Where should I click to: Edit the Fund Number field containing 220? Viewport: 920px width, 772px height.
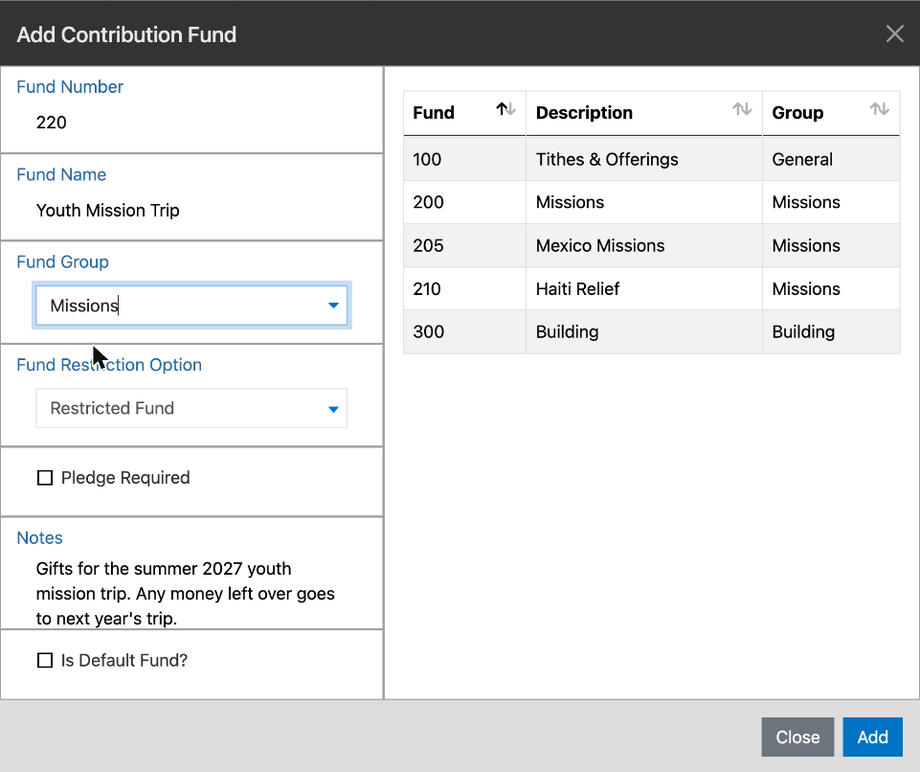click(191, 123)
